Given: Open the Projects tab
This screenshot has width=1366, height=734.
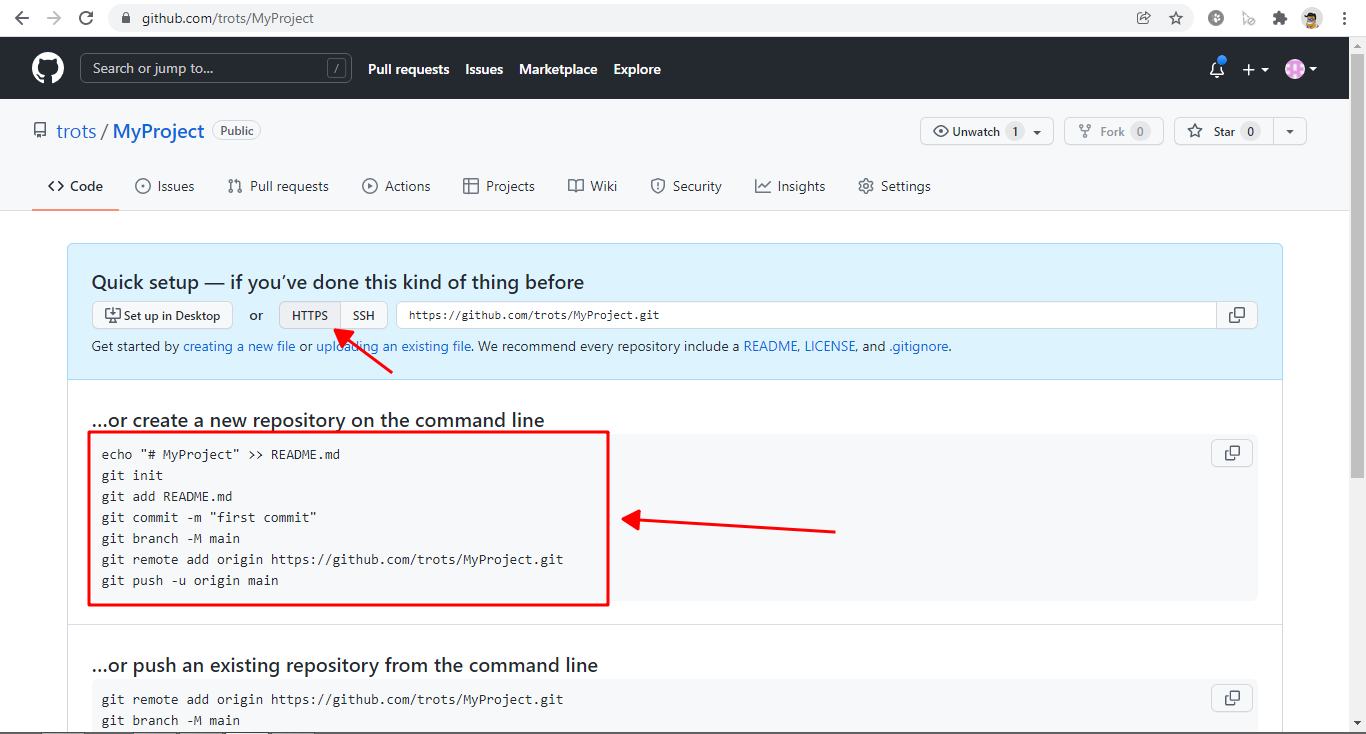Looking at the screenshot, I should (x=499, y=186).
